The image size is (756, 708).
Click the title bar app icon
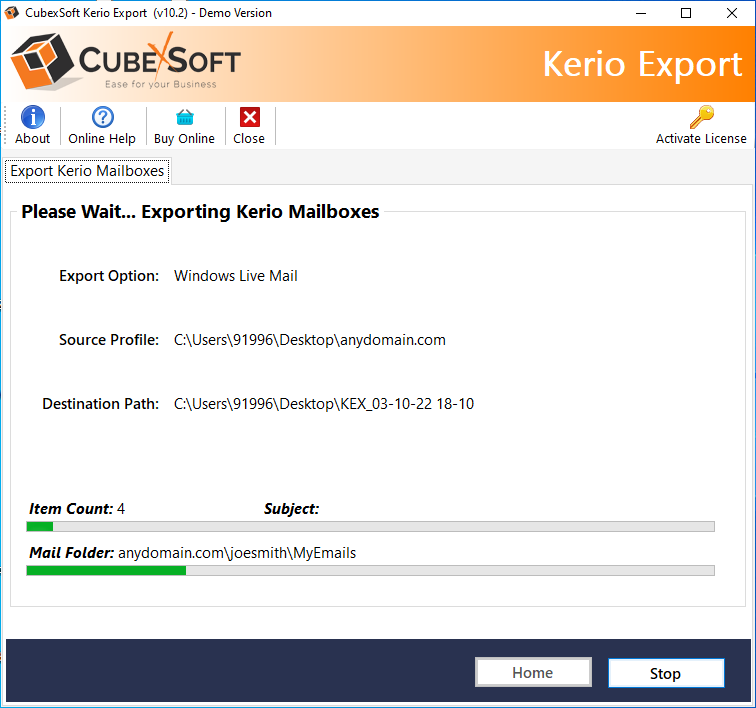(12, 13)
